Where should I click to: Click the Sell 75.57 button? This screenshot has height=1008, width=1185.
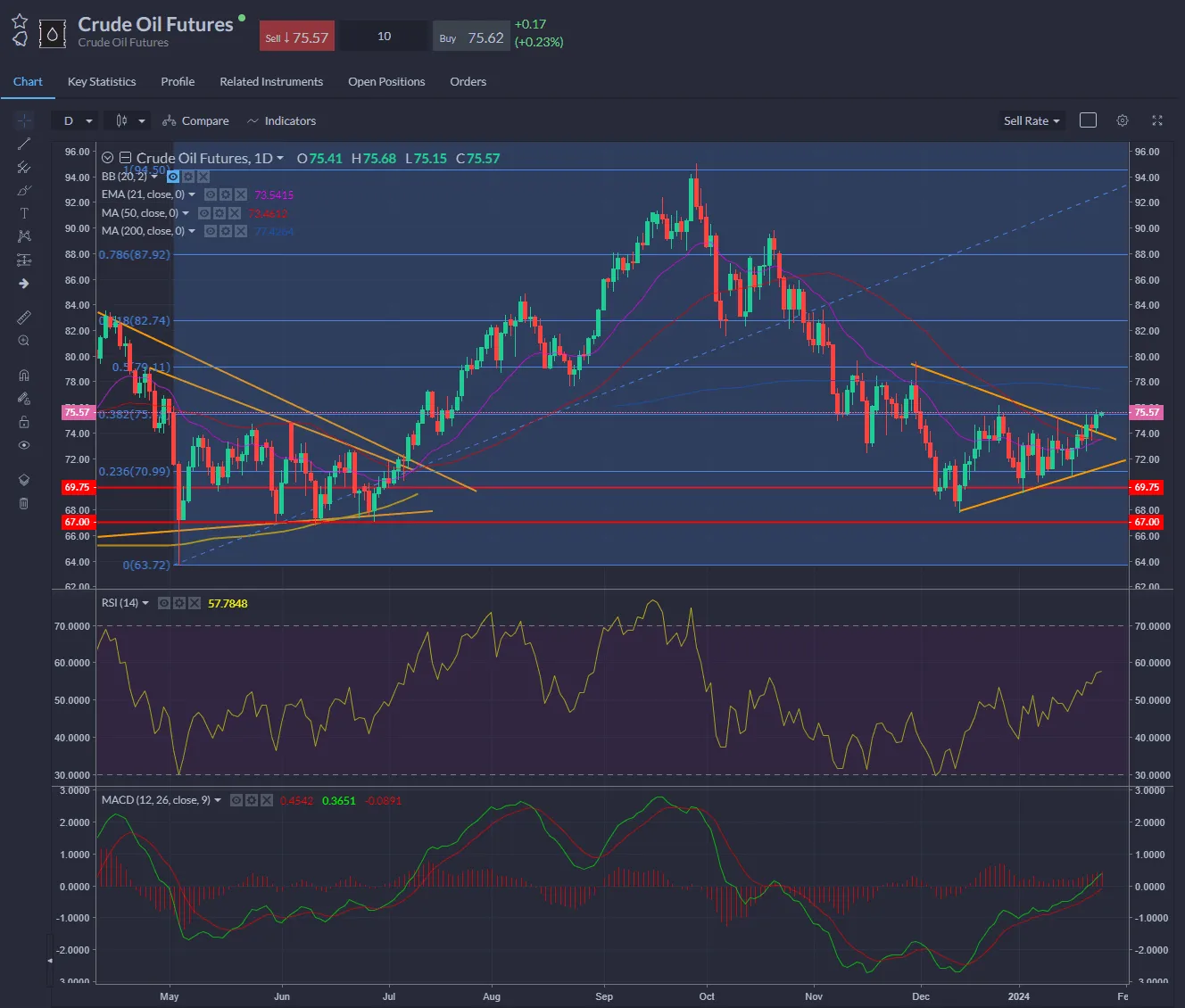click(297, 37)
